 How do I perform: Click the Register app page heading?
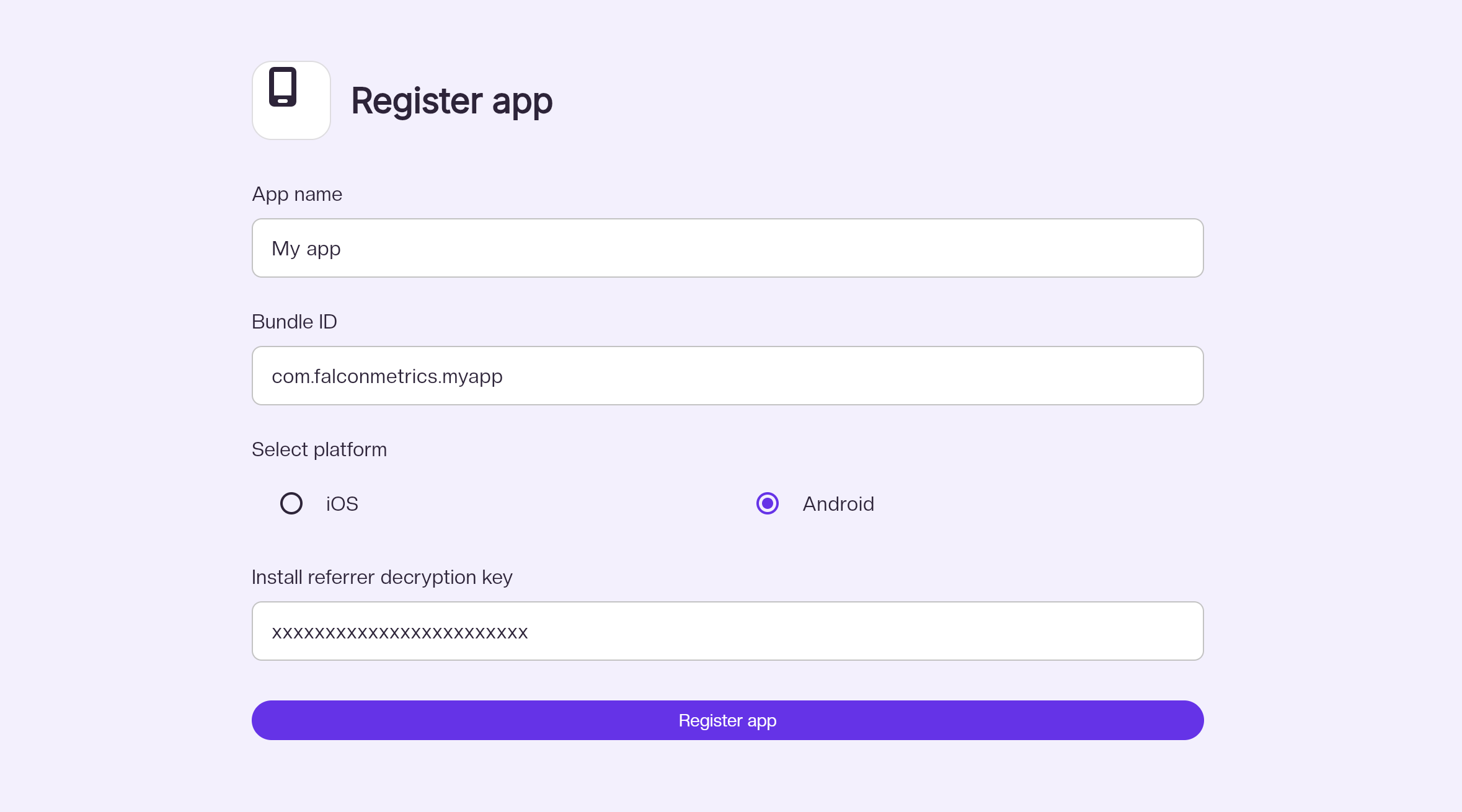coord(451,101)
